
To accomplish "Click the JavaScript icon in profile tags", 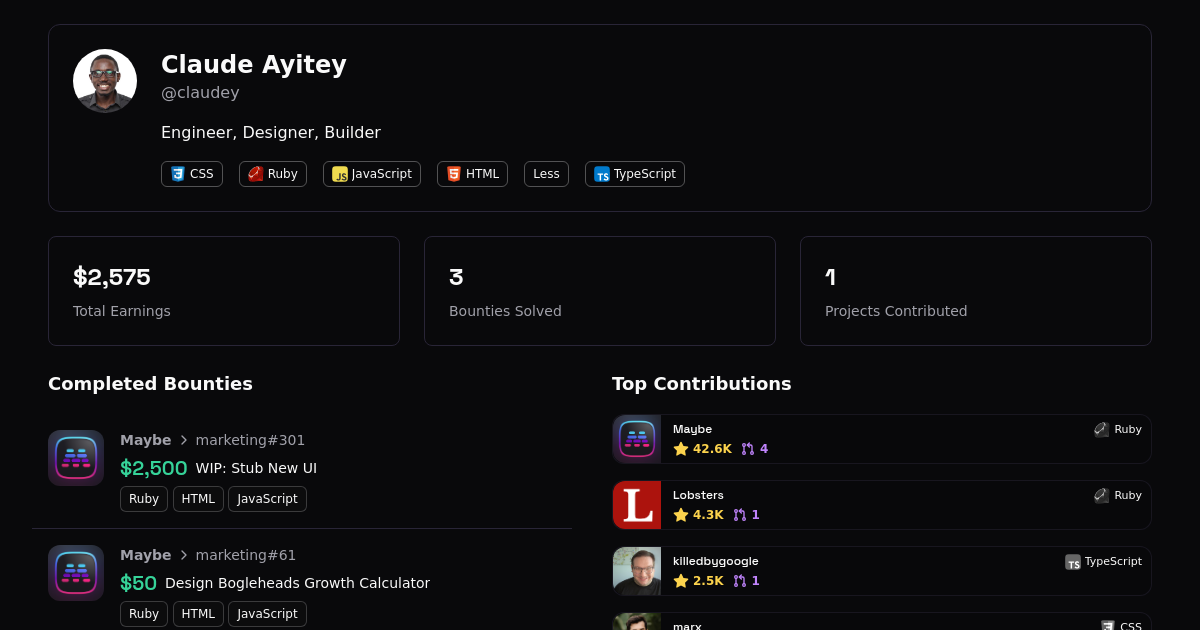I will tap(340, 174).
